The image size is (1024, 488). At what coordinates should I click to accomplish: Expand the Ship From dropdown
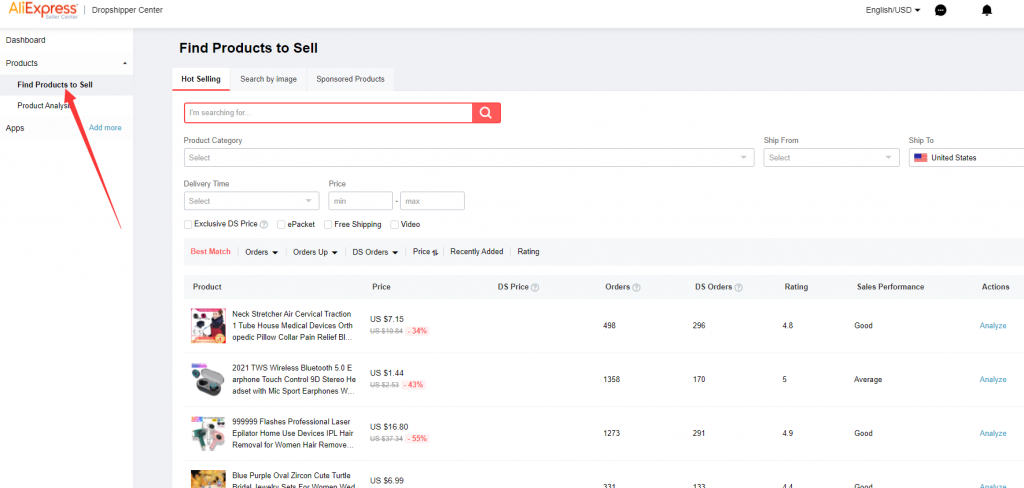coord(831,158)
